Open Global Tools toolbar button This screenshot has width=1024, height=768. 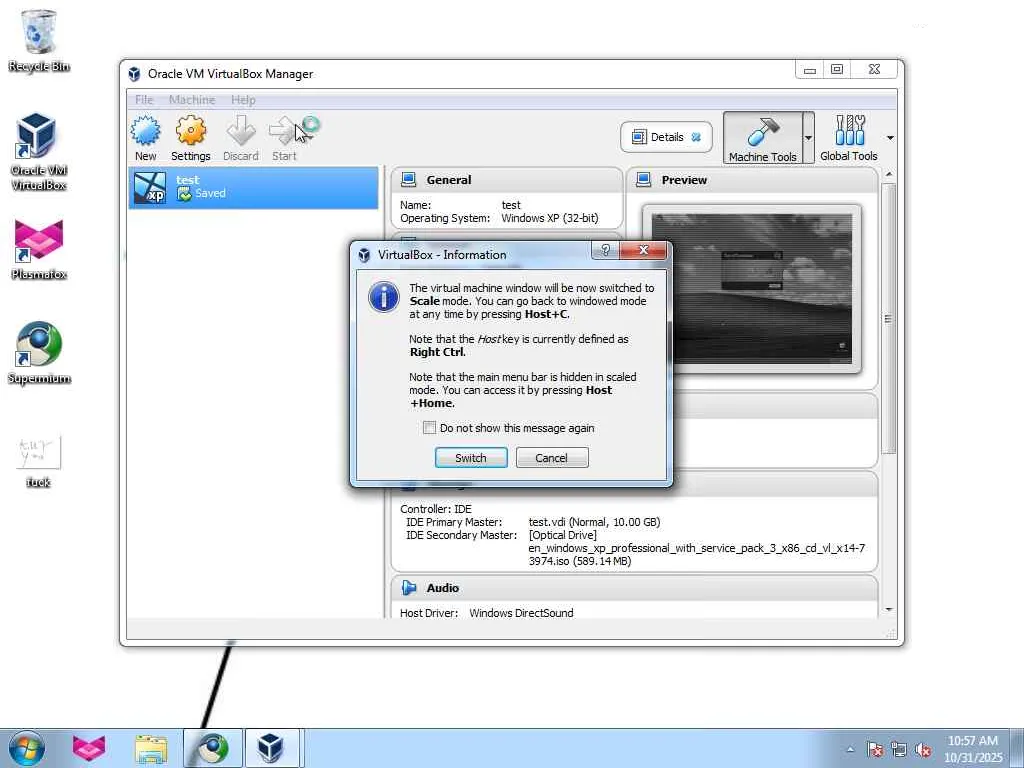(x=848, y=137)
